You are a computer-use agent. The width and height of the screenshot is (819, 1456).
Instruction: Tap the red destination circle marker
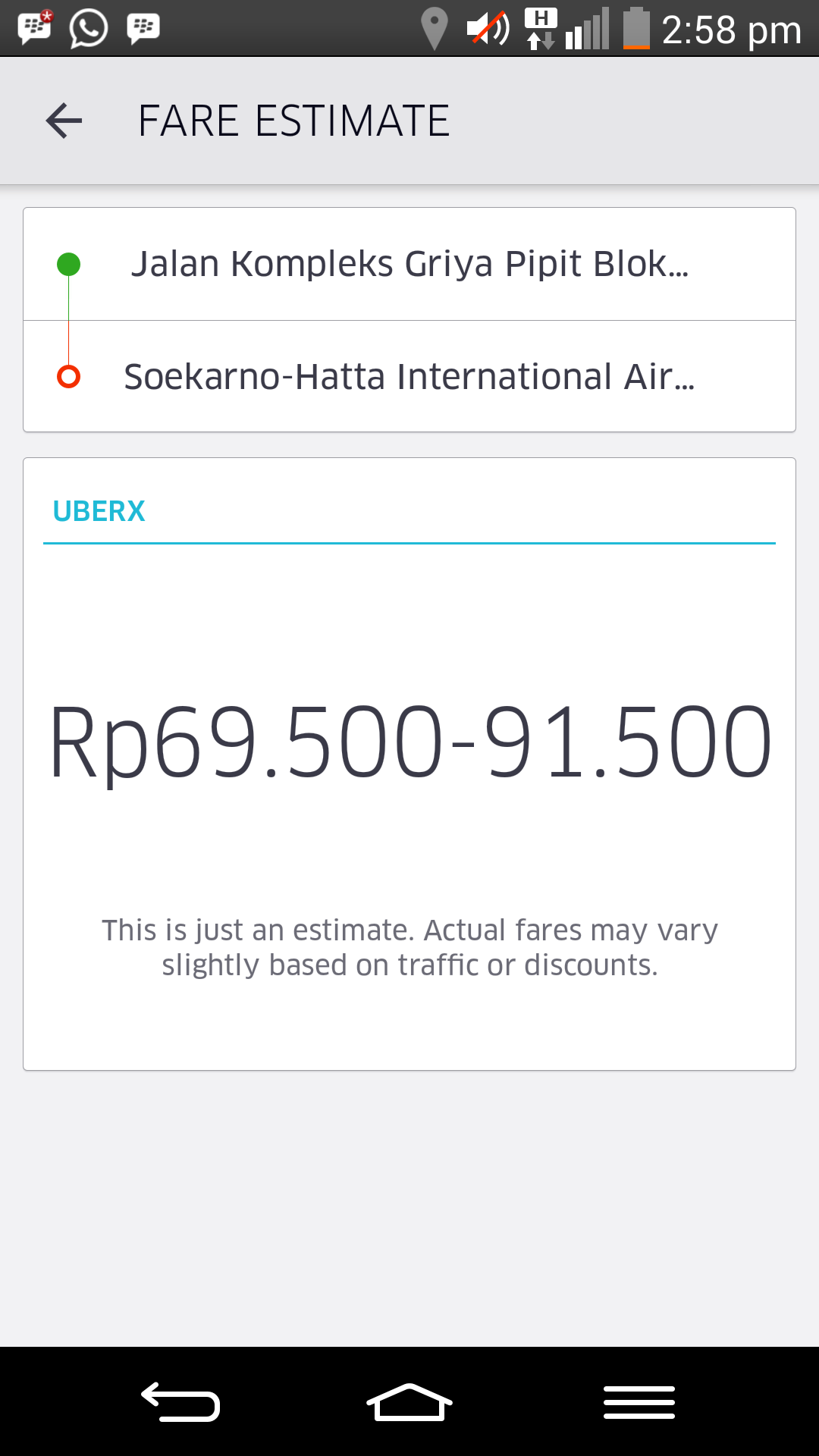tap(69, 376)
